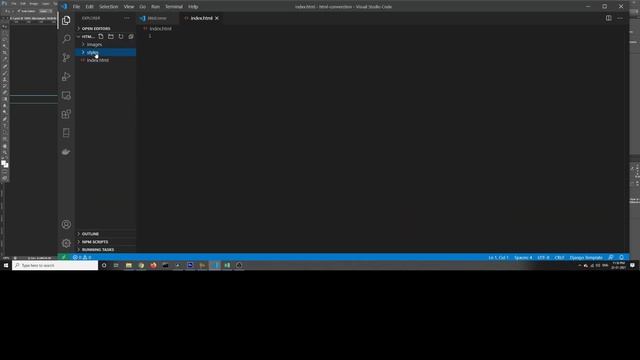Click CRLF end of line setting
Screen dimensions: 640x360
[x=560, y=257]
